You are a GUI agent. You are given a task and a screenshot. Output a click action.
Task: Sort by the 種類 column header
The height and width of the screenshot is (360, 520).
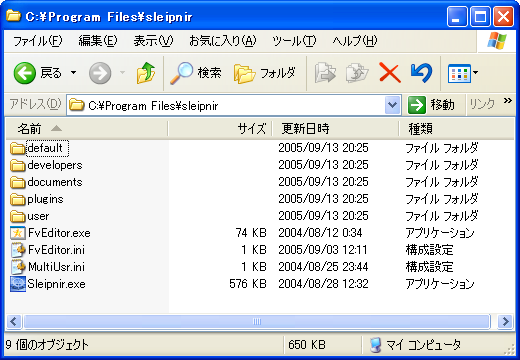(x=457, y=128)
